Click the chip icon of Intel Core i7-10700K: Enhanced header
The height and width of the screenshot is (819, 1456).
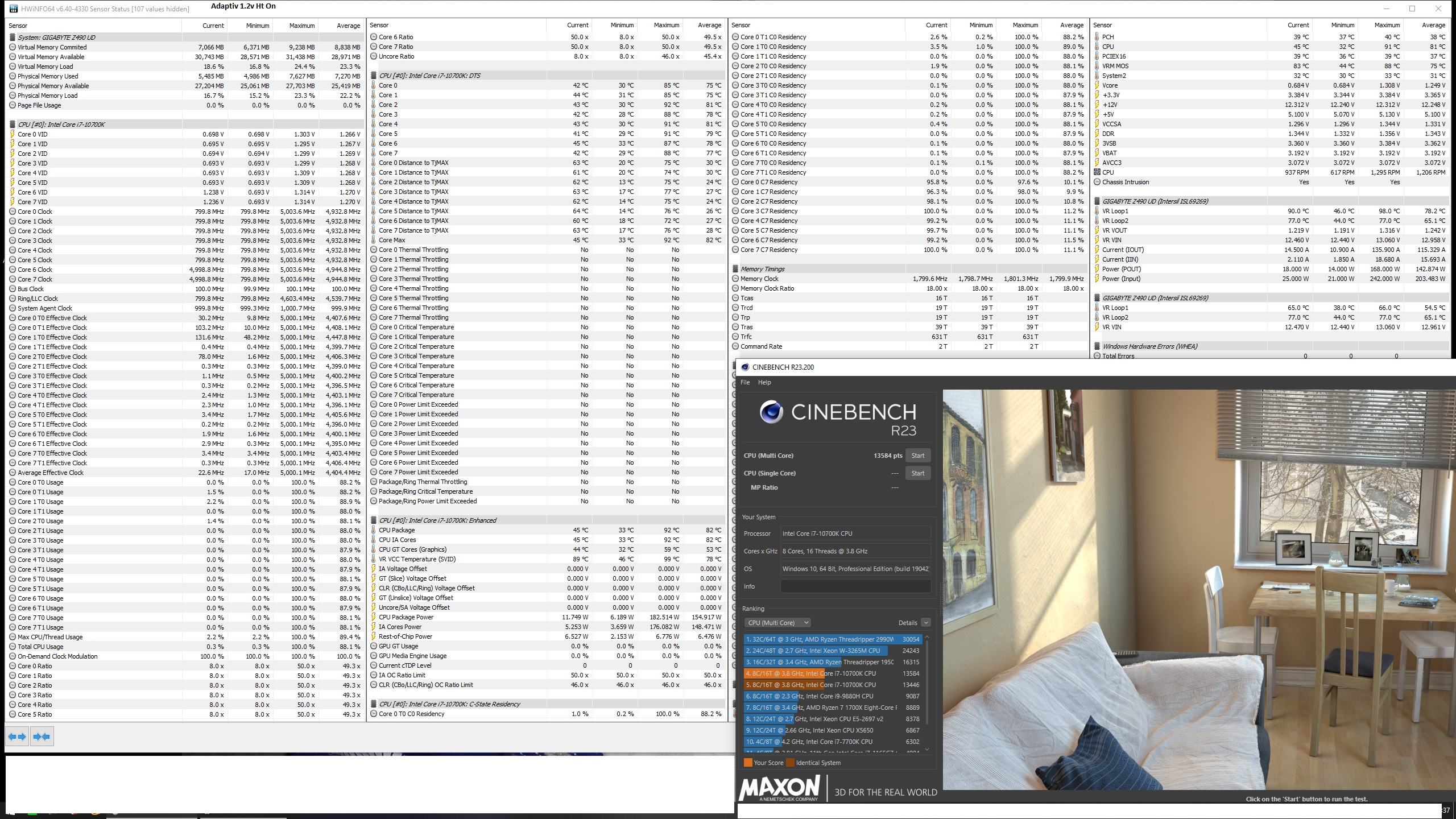coord(374,520)
